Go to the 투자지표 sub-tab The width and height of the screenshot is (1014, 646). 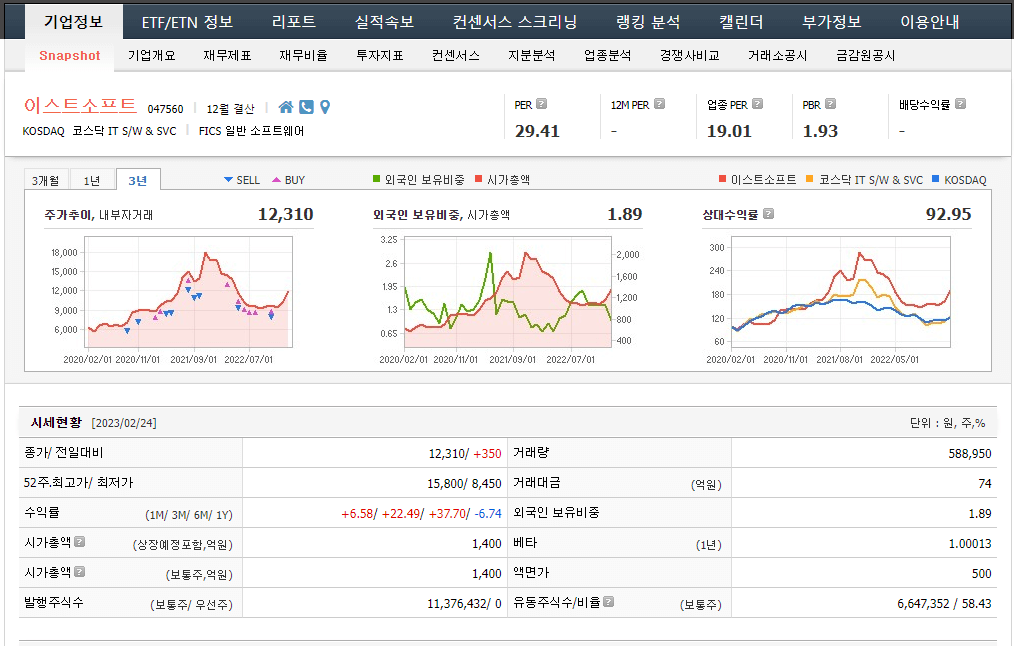point(380,56)
